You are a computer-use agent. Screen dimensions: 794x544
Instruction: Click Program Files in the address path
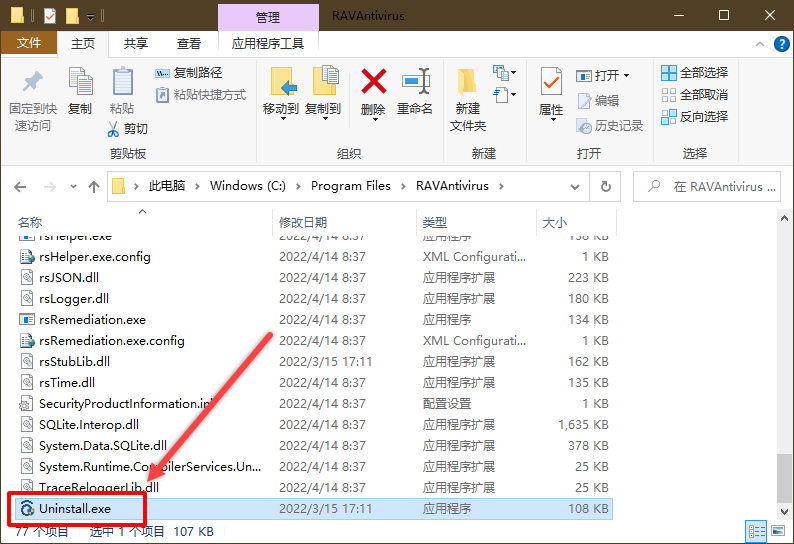350,186
